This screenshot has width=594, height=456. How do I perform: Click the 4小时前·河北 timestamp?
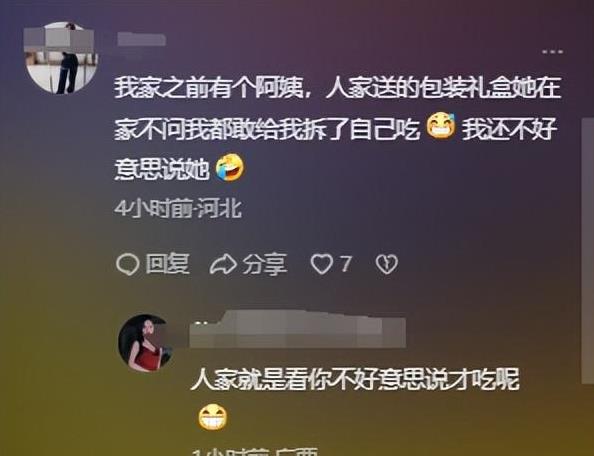(178, 209)
